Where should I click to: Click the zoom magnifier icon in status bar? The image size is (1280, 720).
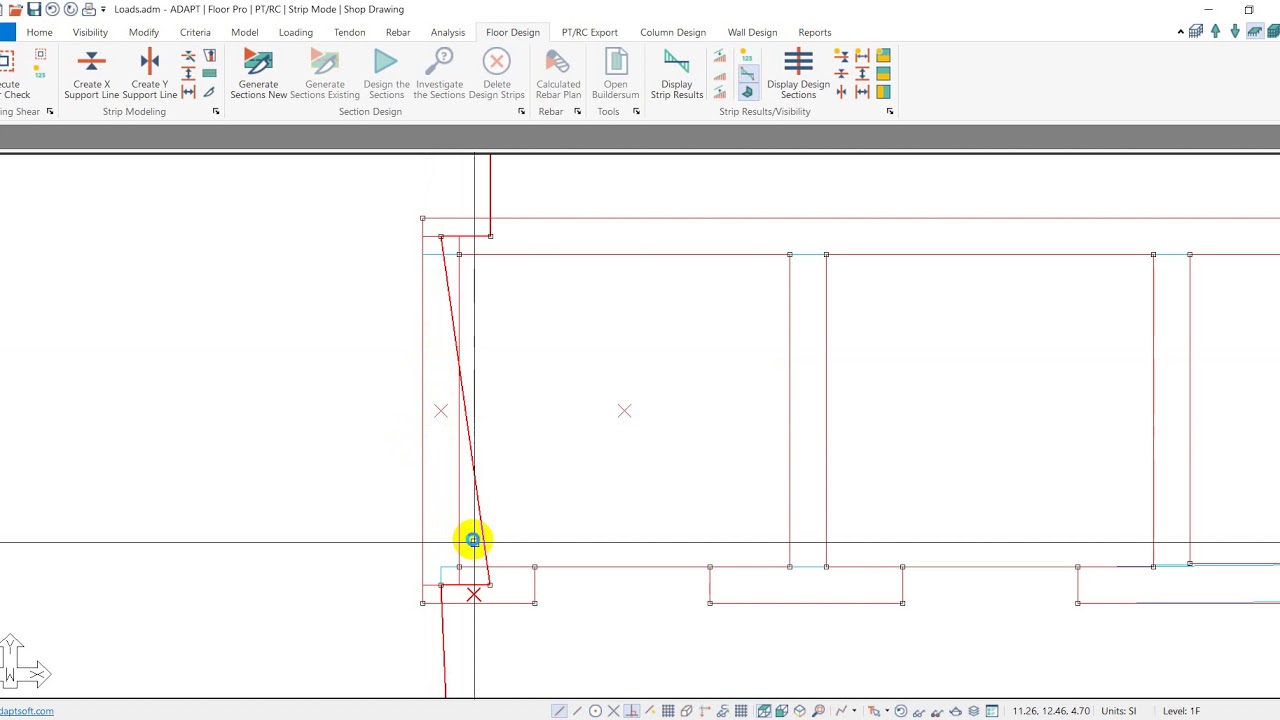click(818, 711)
